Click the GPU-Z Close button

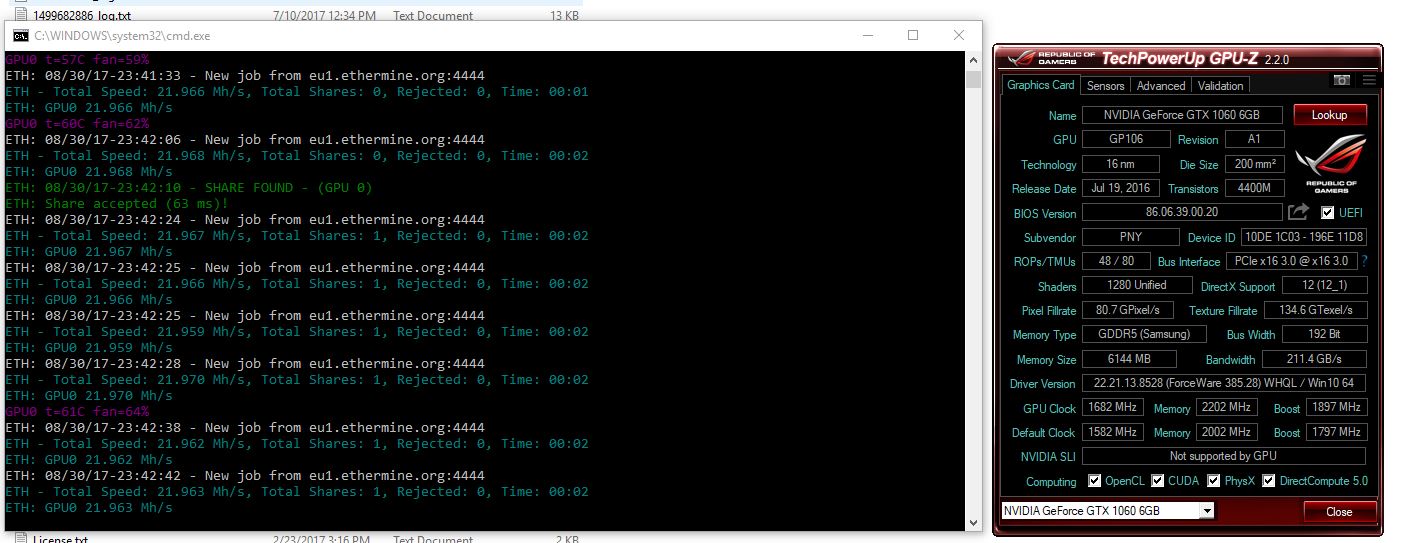pyautogui.click(x=1339, y=511)
